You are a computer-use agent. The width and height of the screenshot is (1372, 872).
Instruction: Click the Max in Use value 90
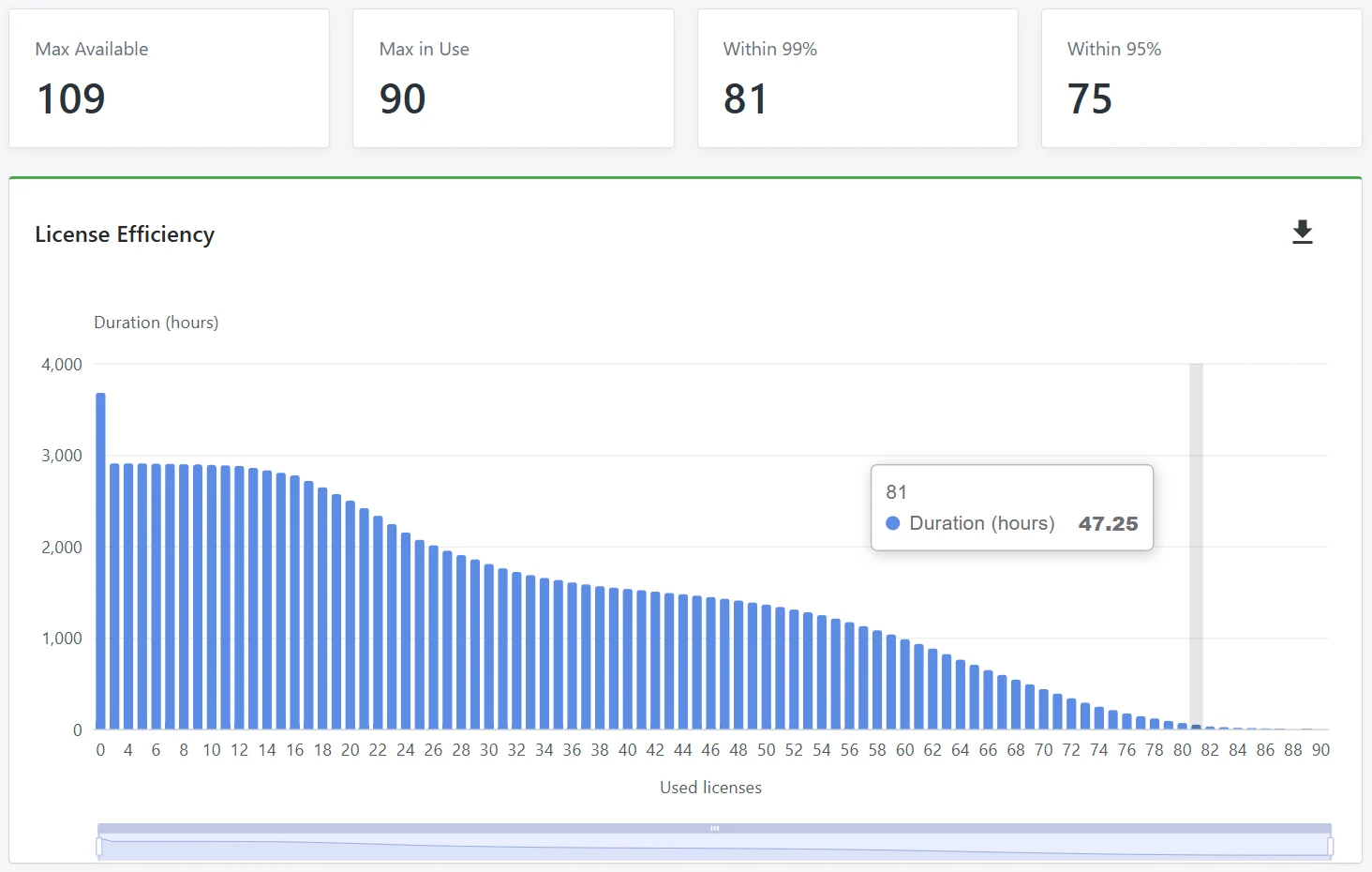[403, 98]
